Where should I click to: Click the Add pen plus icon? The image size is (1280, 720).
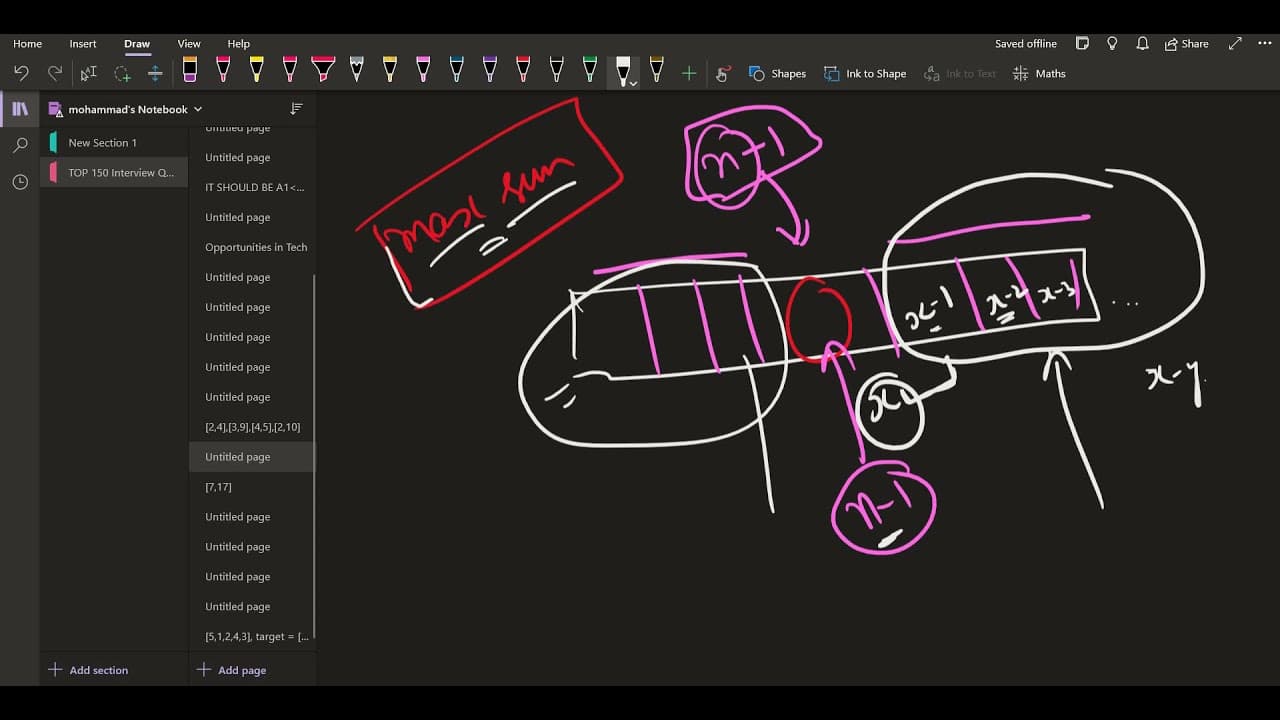point(689,73)
